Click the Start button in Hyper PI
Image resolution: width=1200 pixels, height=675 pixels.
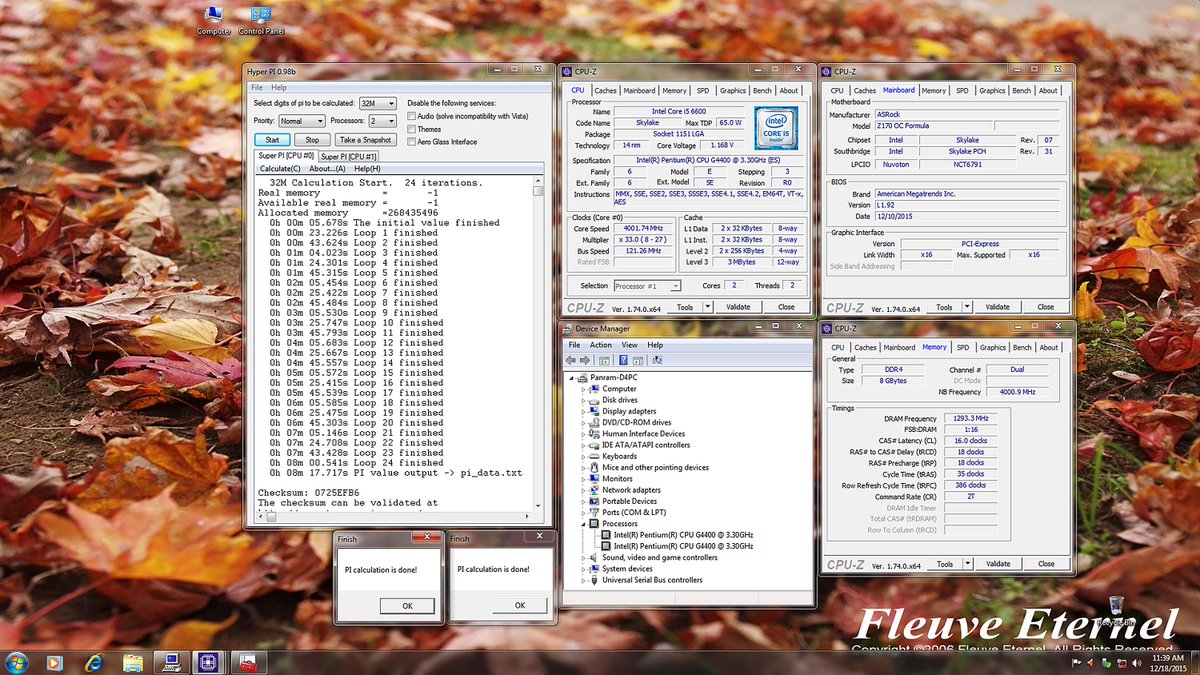(272, 140)
